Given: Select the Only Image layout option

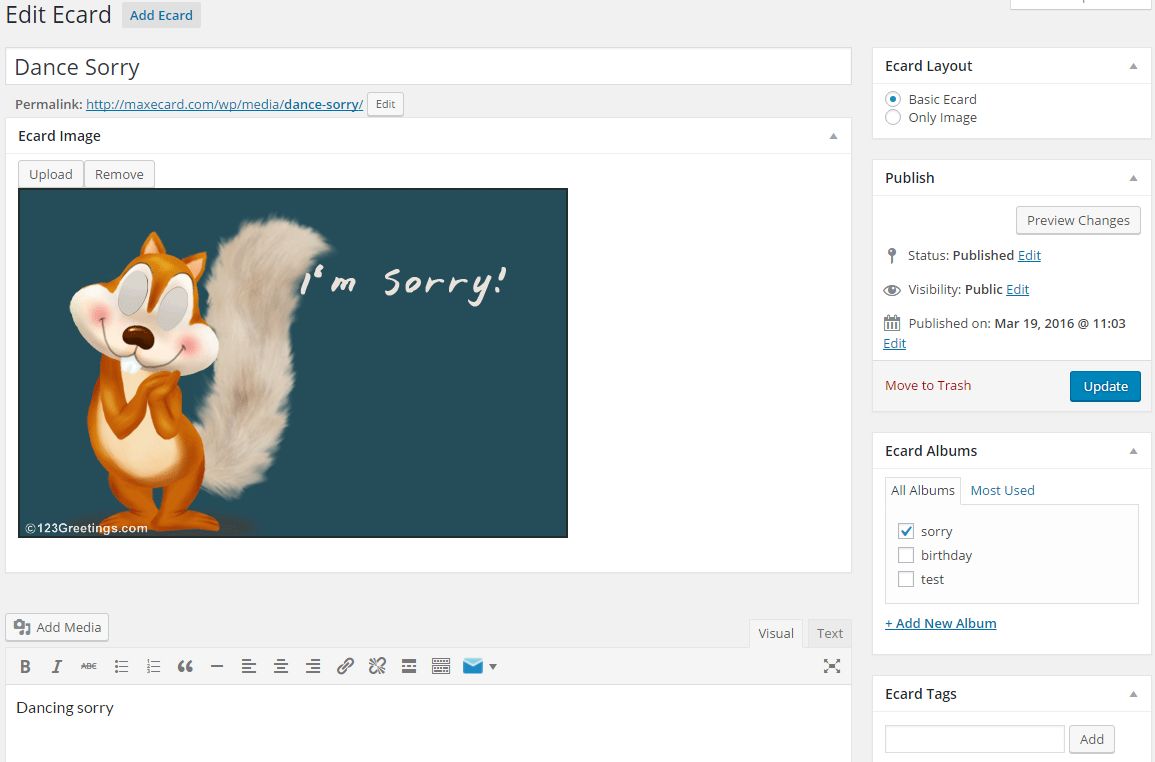Looking at the screenshot, I should 893,118.
